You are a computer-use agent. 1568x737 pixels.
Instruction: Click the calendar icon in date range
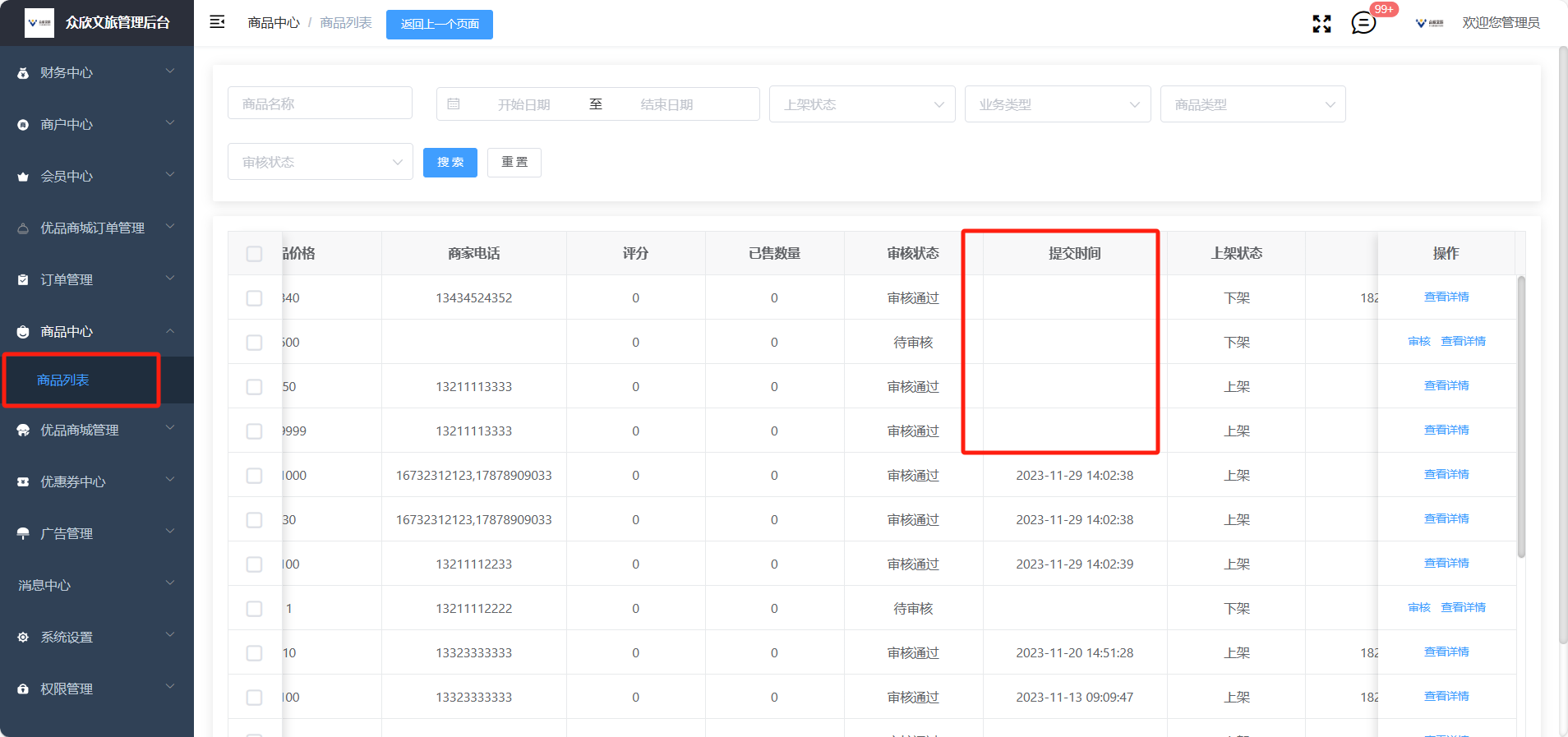point(454,104)
